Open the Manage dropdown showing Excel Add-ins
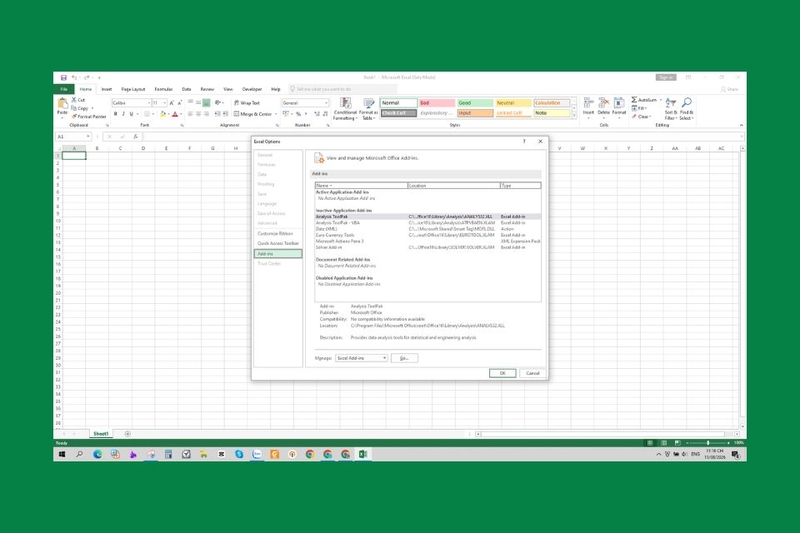This screenshot has height=533, width=800. coord(361,358)
